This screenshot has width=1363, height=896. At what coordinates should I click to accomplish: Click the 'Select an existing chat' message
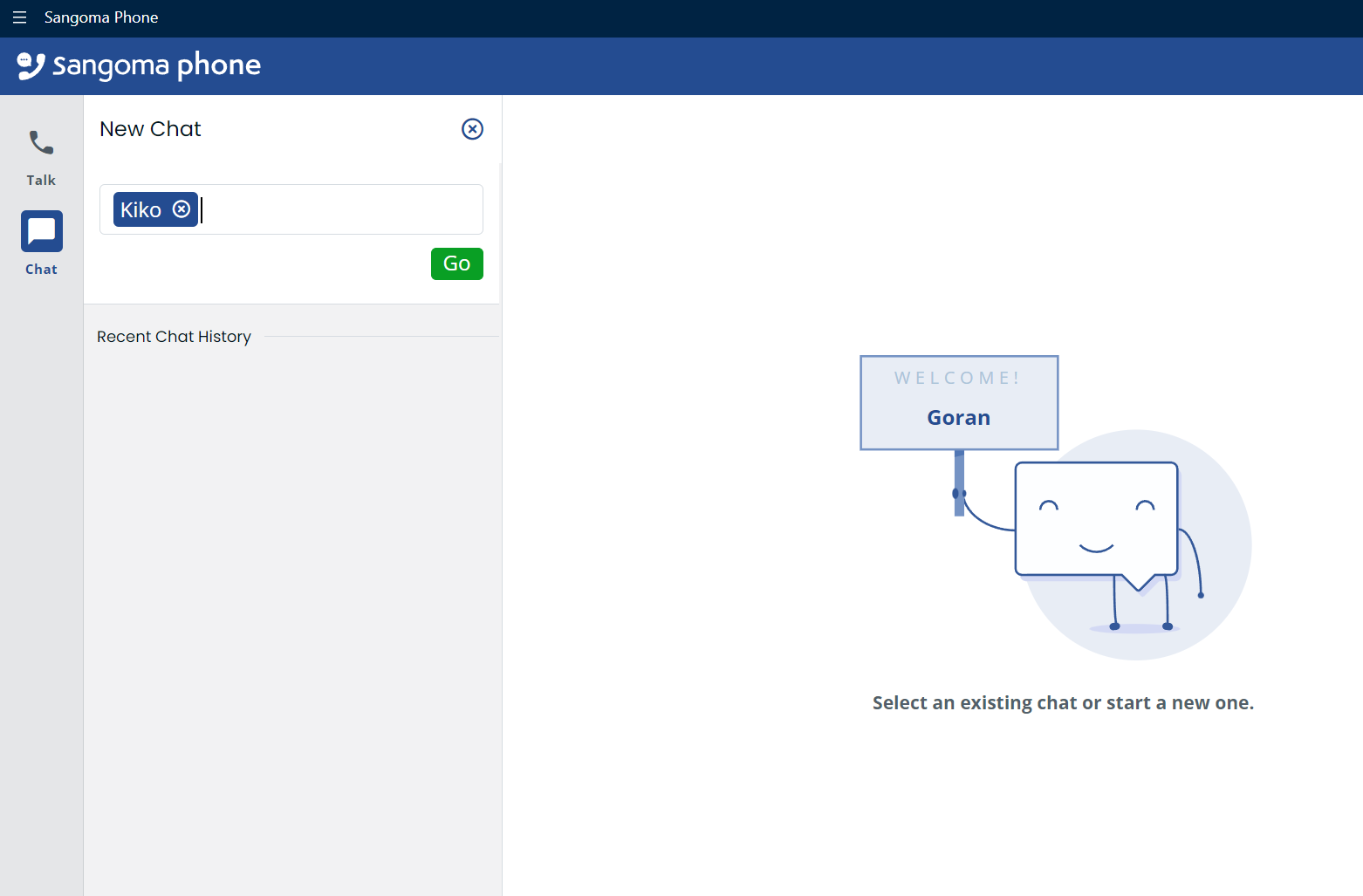coord(1063,703)
